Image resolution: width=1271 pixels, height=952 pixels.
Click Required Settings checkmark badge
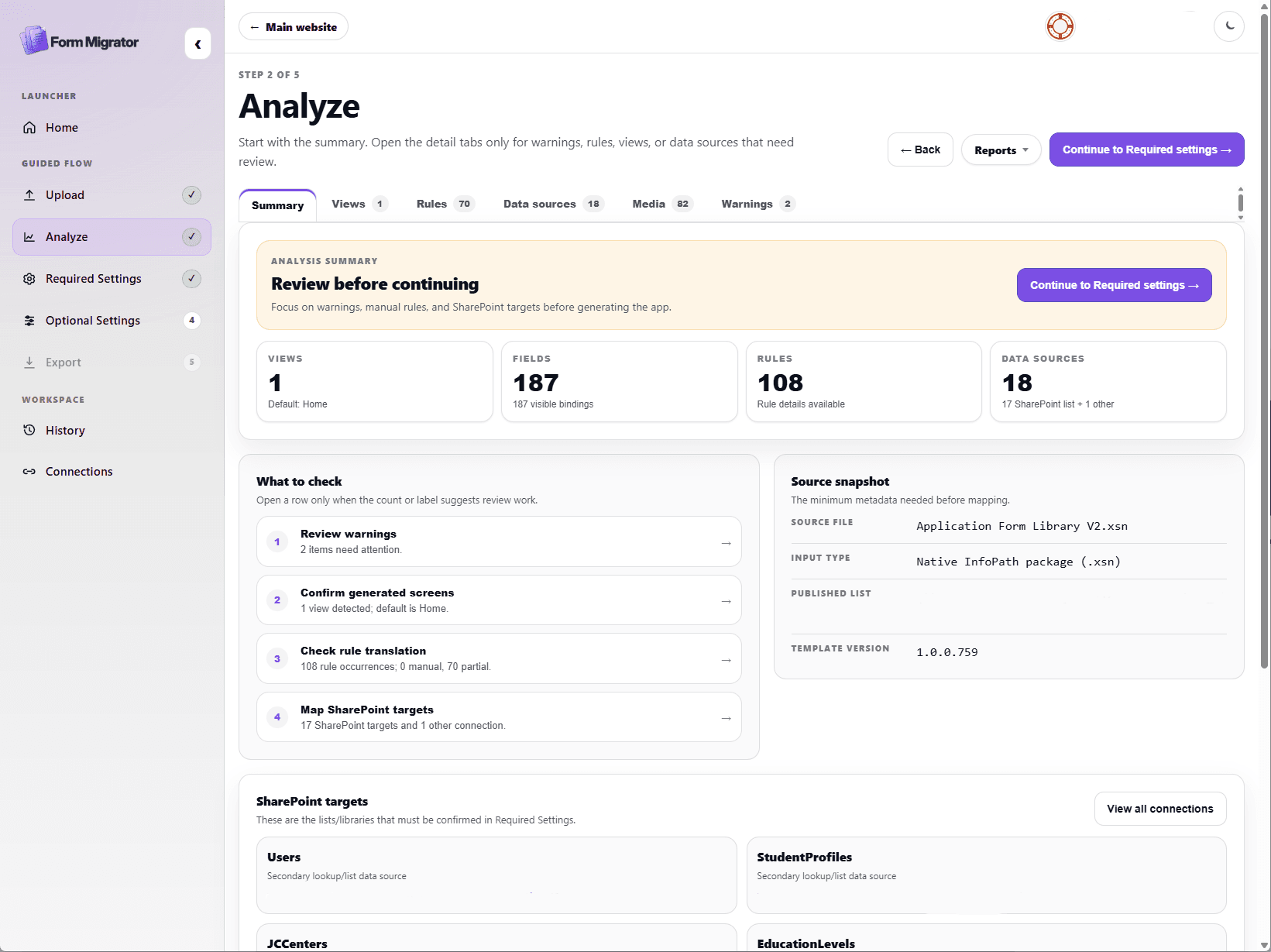pyautogui.click(x=191, y=279)
